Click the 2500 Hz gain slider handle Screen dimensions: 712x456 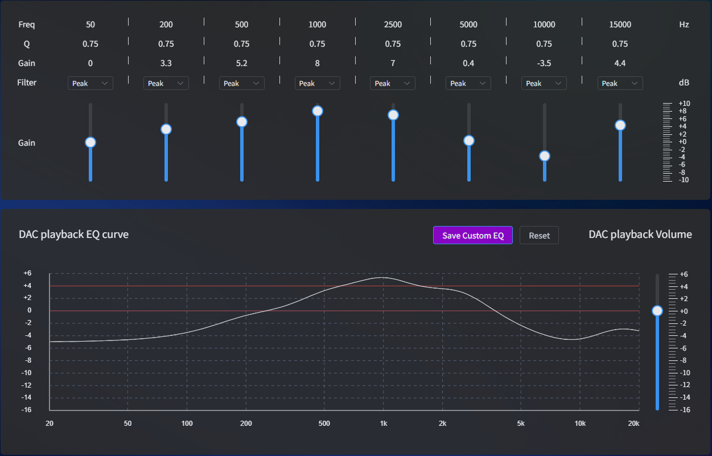pyautogui.click(x=393, y=115)
